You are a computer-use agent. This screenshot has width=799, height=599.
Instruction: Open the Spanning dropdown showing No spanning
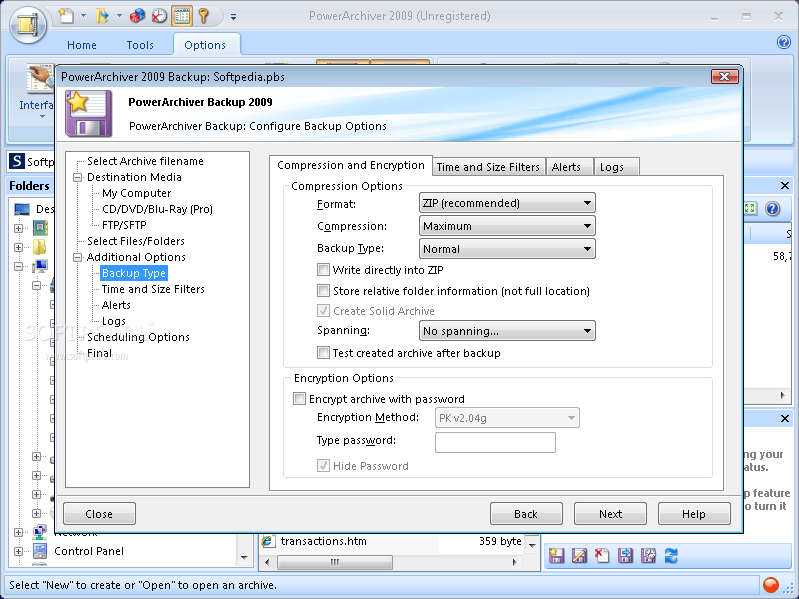[x=507, y=331]
